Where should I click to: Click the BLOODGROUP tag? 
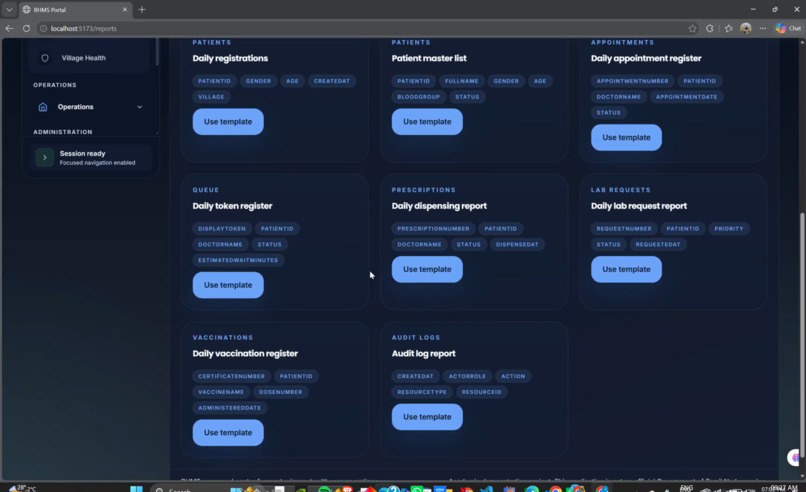pos(418,97)
